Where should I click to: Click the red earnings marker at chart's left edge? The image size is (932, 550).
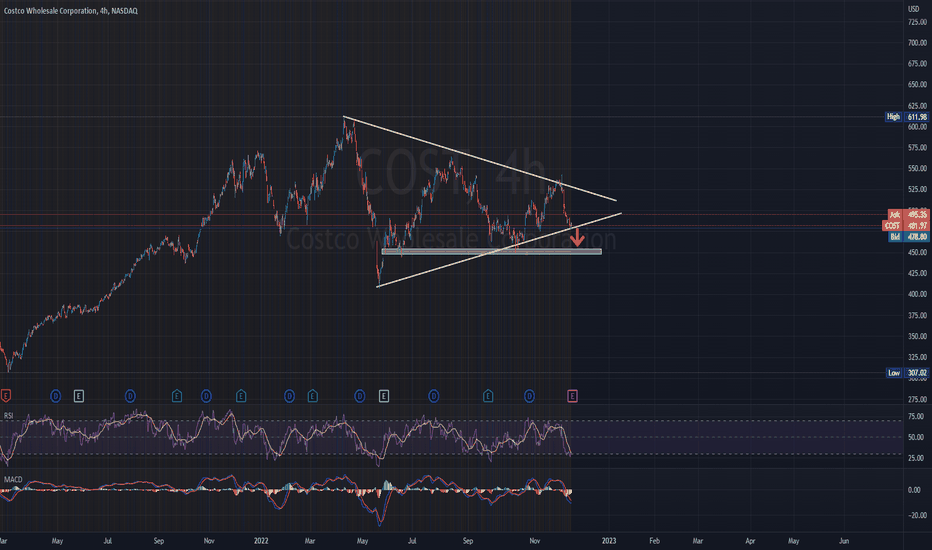coord(5,396)
